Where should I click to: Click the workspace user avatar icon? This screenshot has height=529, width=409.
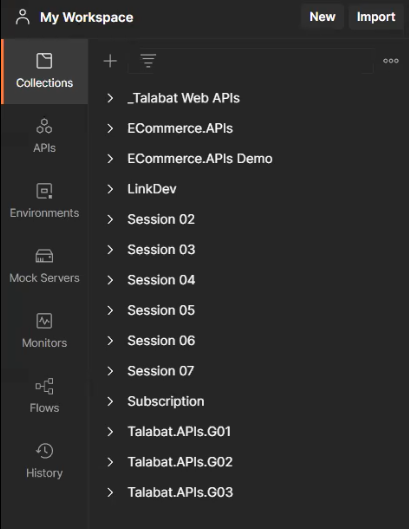click(23, 17)
